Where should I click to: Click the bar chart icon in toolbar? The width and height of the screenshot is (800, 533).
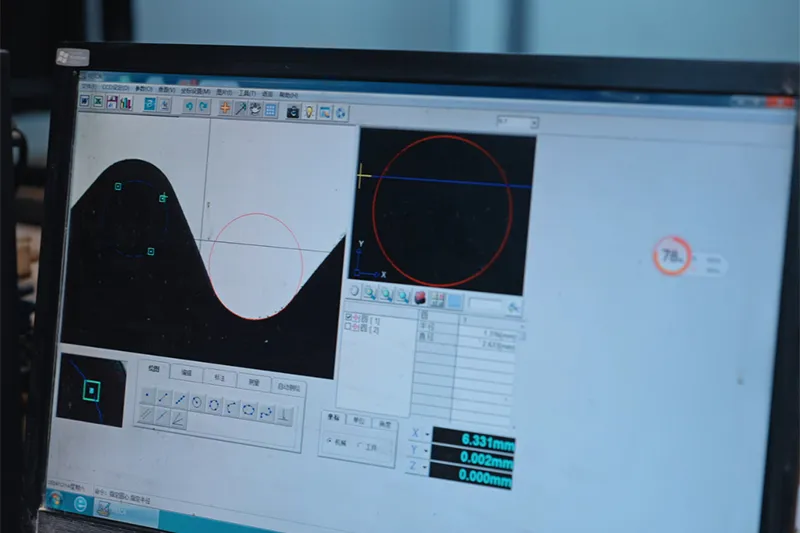pos(126,103)
